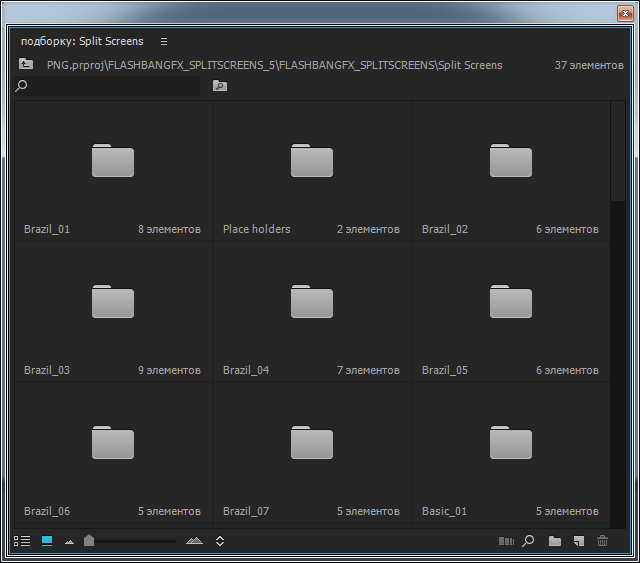
Task: Open the Split Screens panel menu
Action: 164,42
